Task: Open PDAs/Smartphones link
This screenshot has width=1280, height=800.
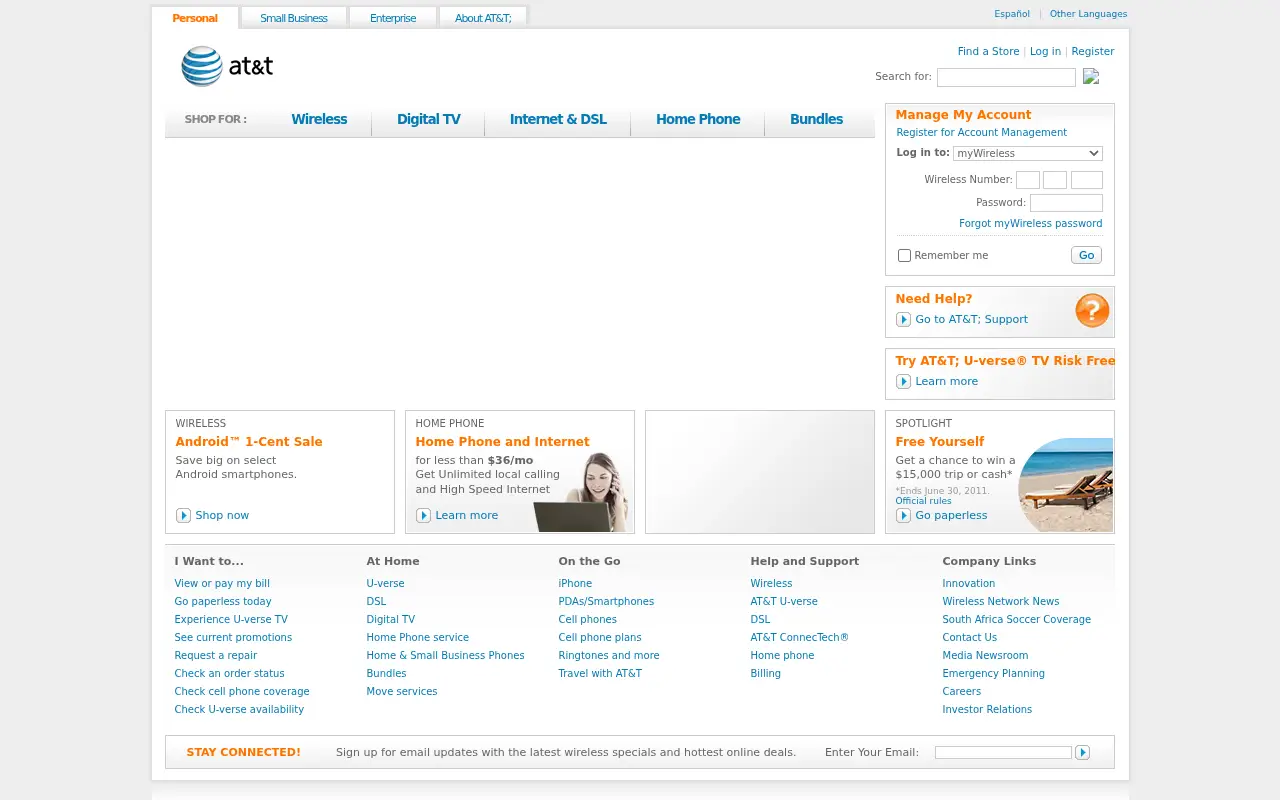Action: (x=606, y=602)
